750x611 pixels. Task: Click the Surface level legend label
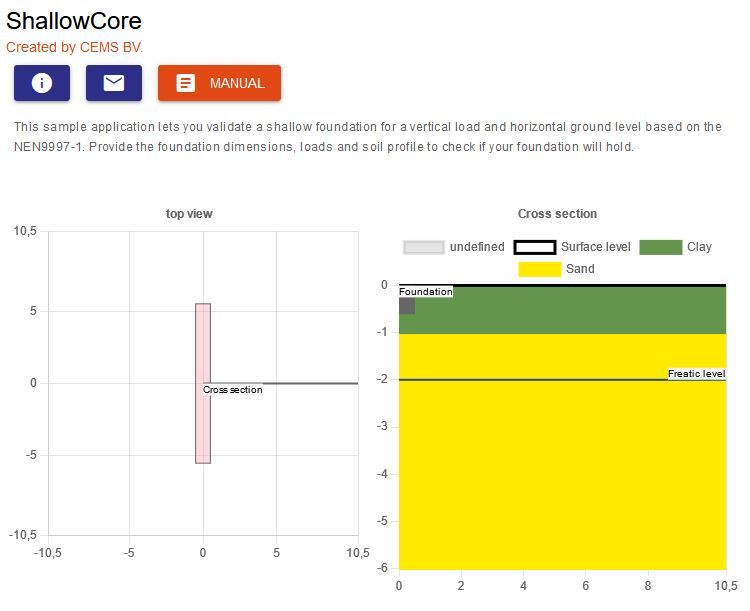pyautogui.click(x=596, y=247)
